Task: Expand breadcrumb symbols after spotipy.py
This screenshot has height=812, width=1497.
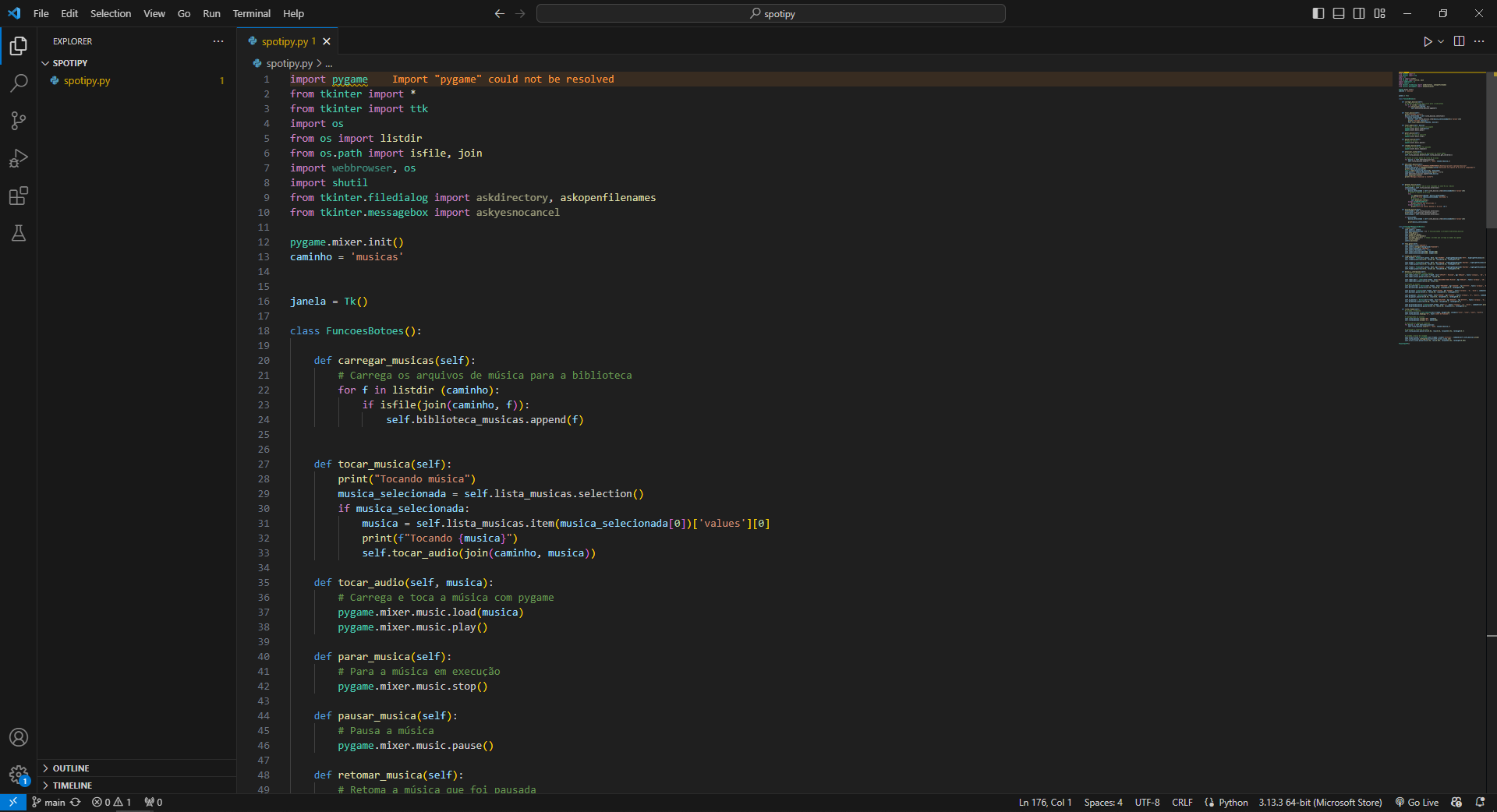Action: pos(329,64)
